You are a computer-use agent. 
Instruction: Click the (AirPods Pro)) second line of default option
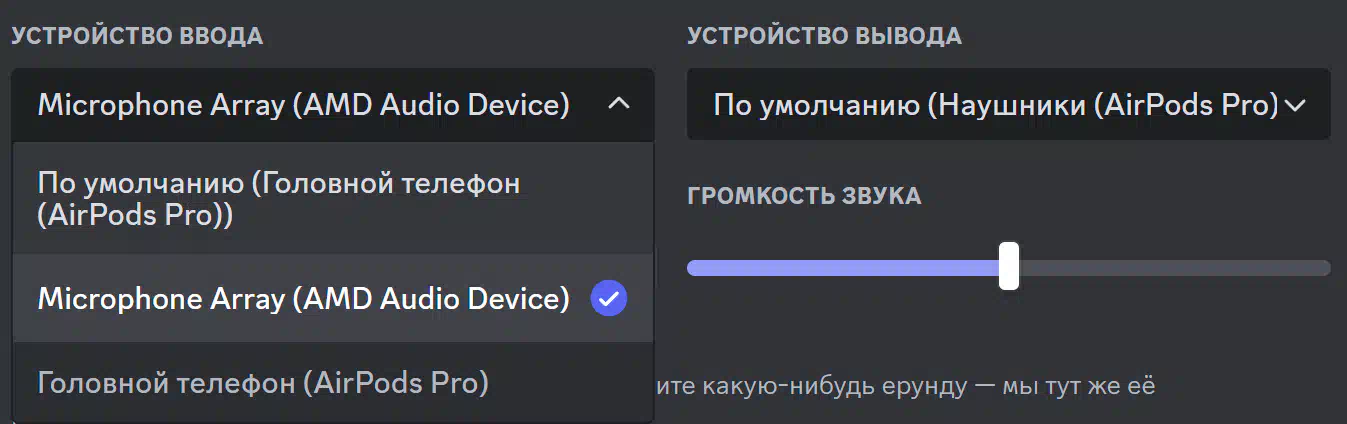point(135,215)
